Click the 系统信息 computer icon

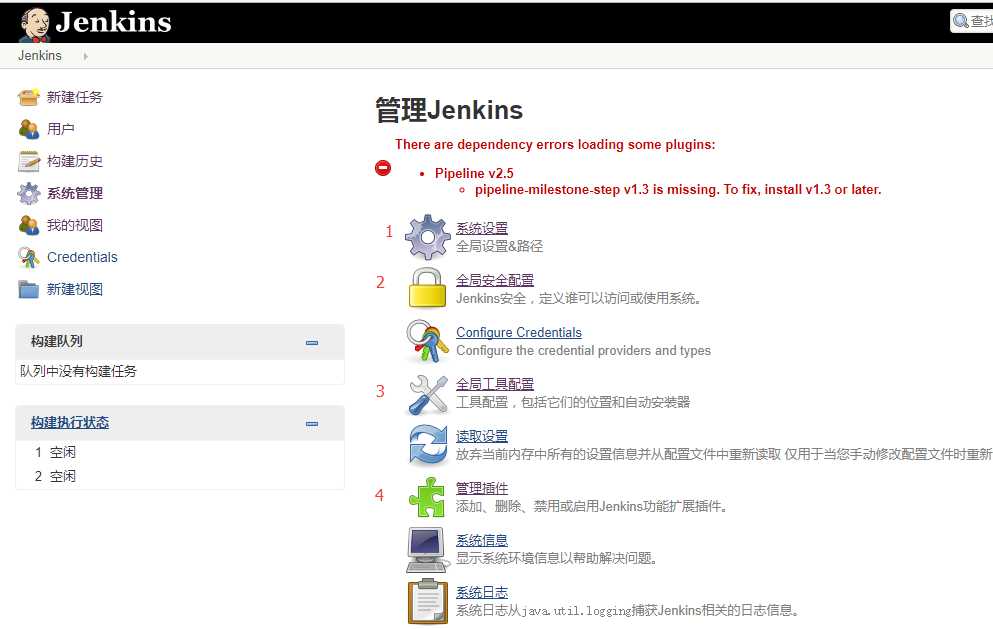coord(426,550)
